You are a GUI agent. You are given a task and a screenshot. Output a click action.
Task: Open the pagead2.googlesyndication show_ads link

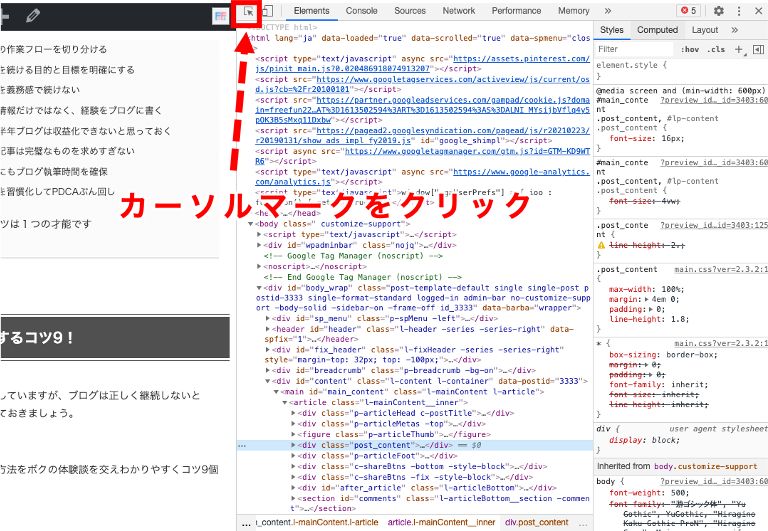click(422, 136)
